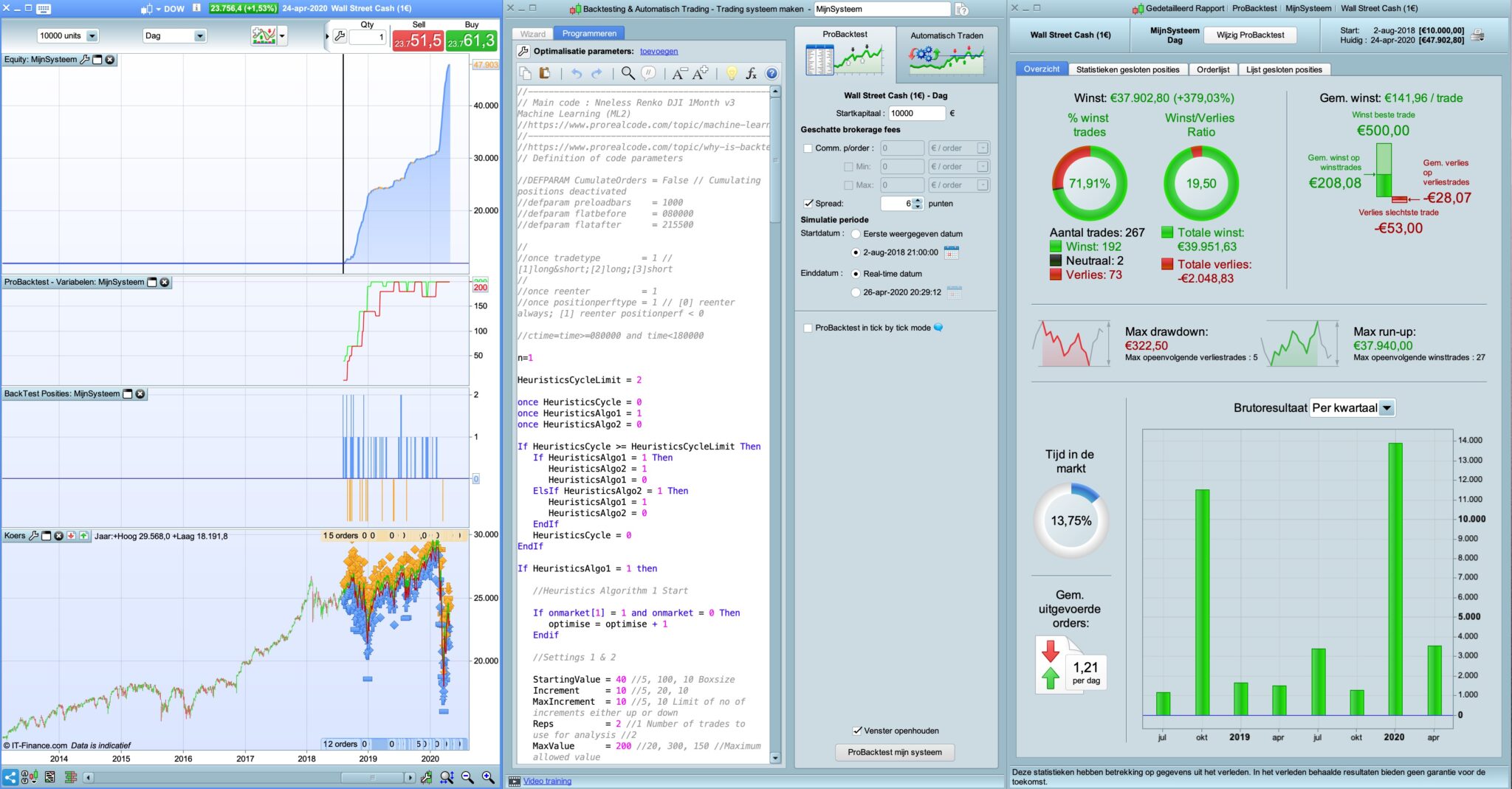Zoom in the chart with plus magnifier
Image resolution: width=1512 pixels, height=789 pixels.
pyautogui.click(x=488, y=777)
